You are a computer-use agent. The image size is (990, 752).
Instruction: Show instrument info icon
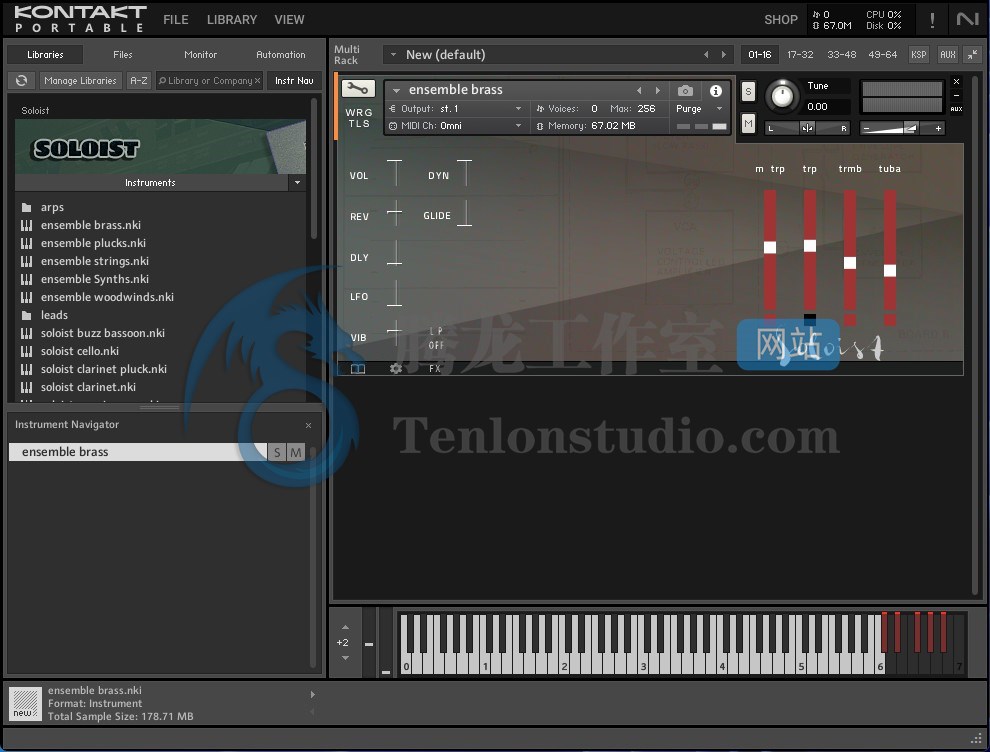coord(715,91)
